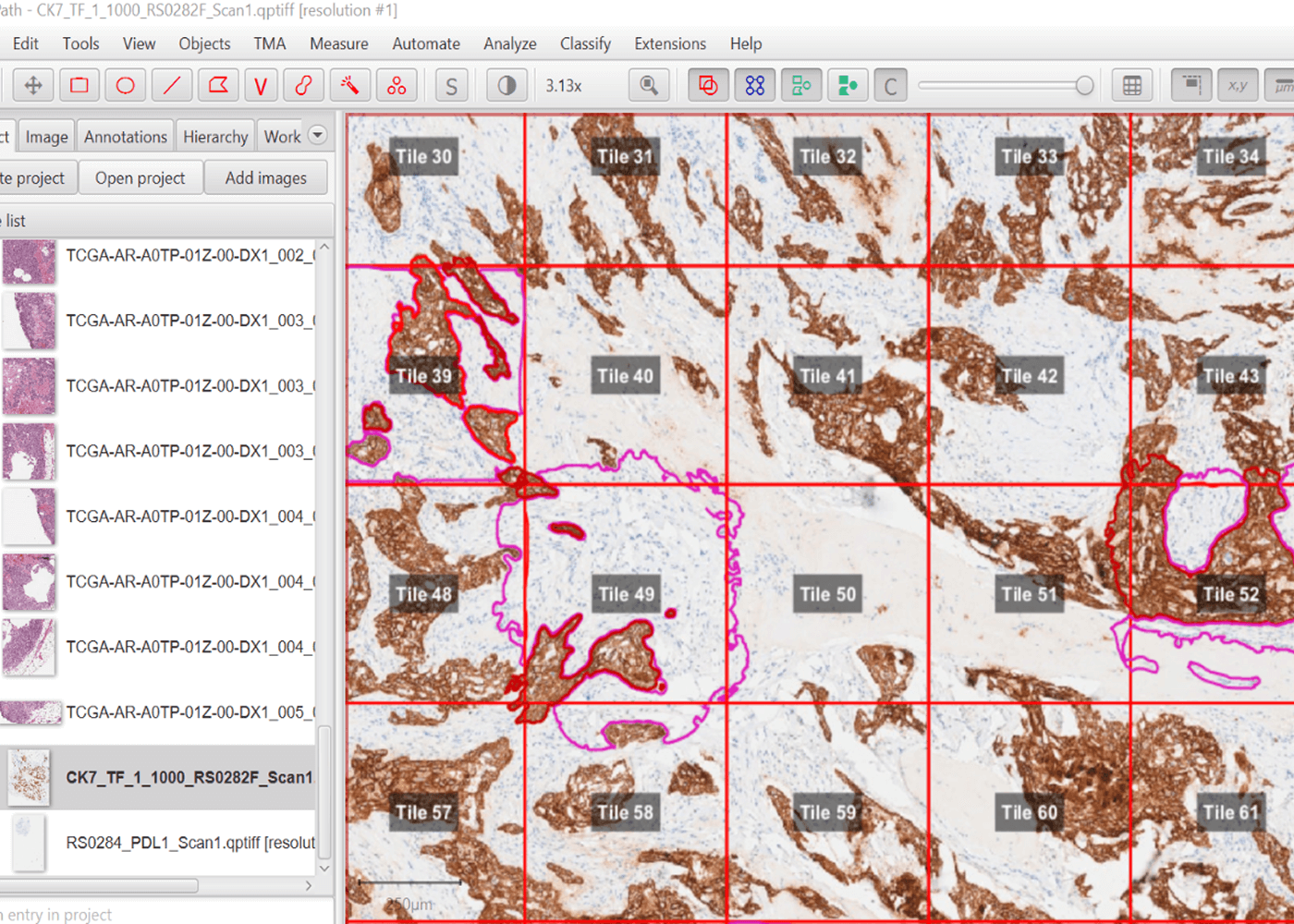This screenshot has height=924, width=1294.
Task: Toggle fill detections button
Action: click(x=848, y=86)
